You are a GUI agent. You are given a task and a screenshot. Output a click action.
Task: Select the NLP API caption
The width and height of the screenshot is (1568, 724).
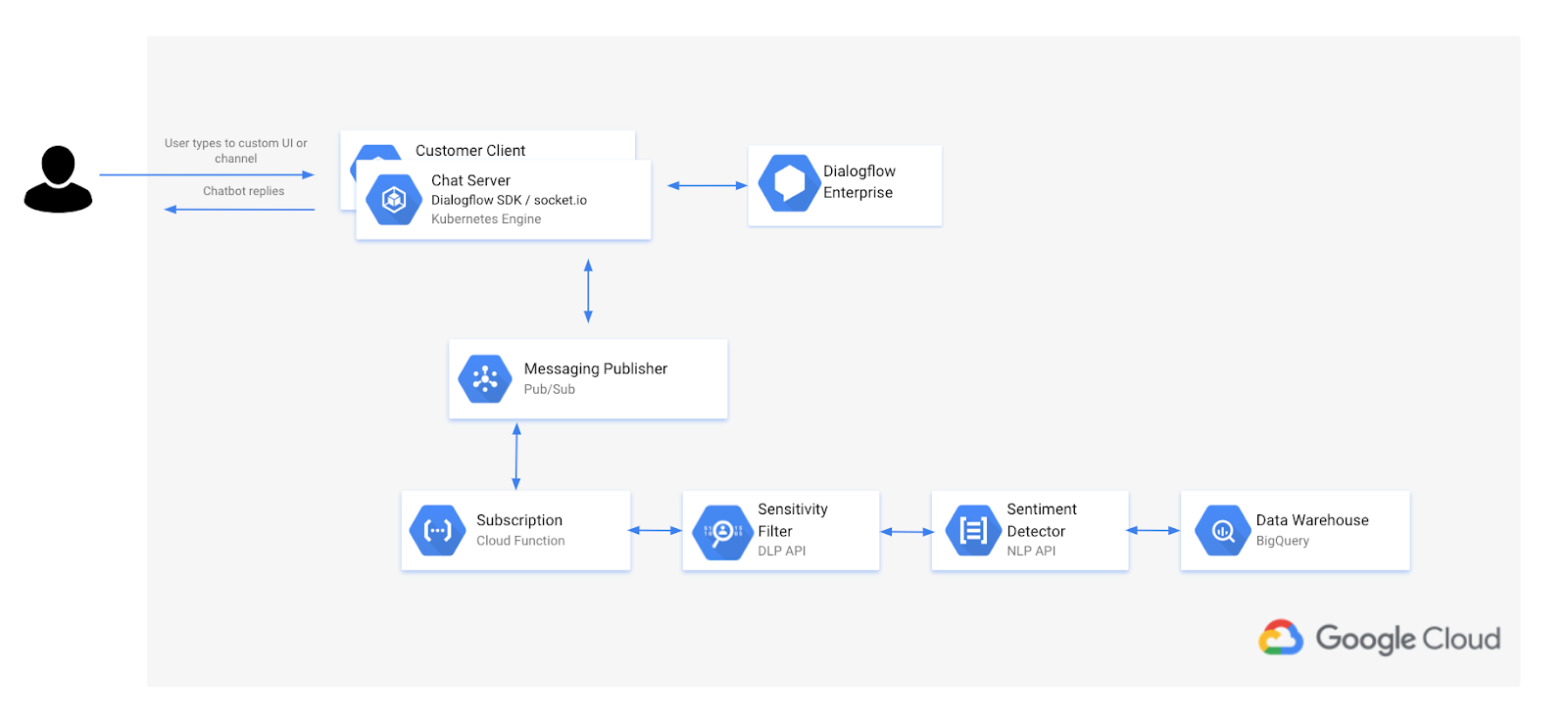[x=1031, y=551]
